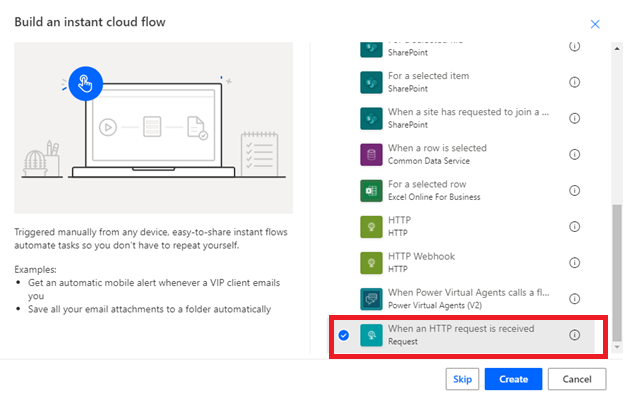The width and height of the screenshot is (644, 410).
Task: Show info for Power Virtual Agents trigger
Action: pyautogui.click(x=574, y=299)
